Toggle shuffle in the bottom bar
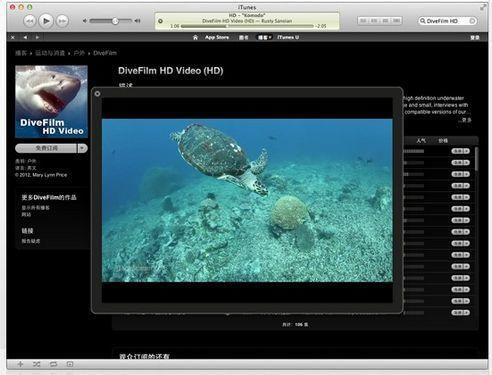492x375 pixels. point(37,364)
